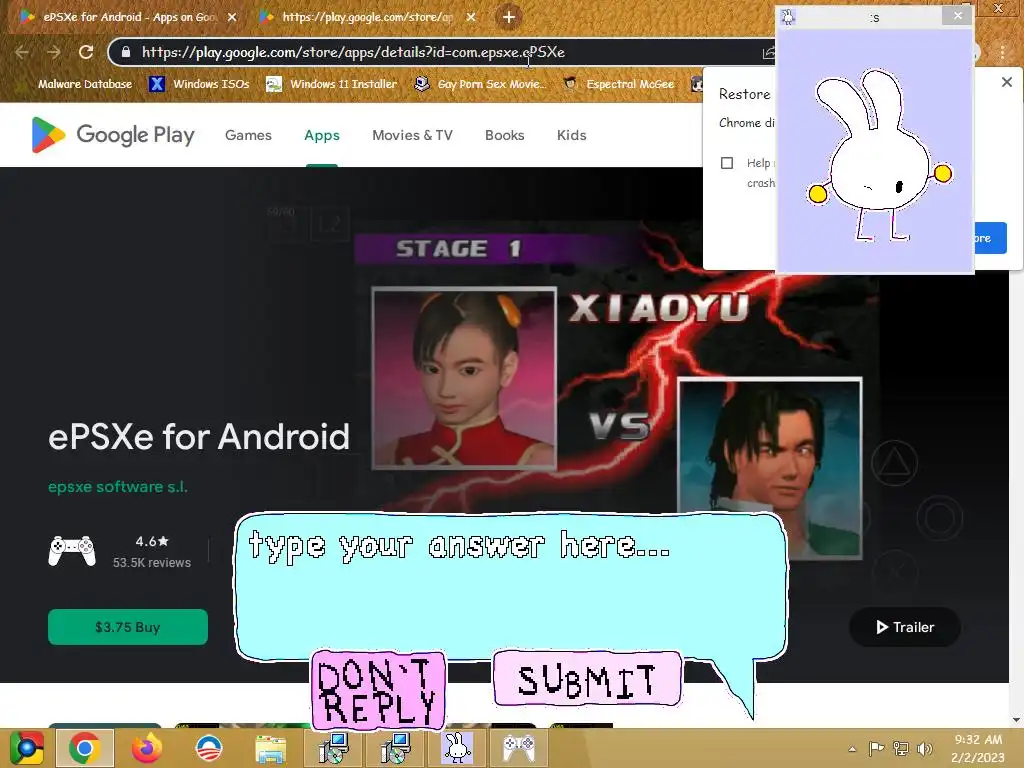Click the white gamepad icon near rating
The width and height of the screenshot is (1024, 768).
pos(72,551)
